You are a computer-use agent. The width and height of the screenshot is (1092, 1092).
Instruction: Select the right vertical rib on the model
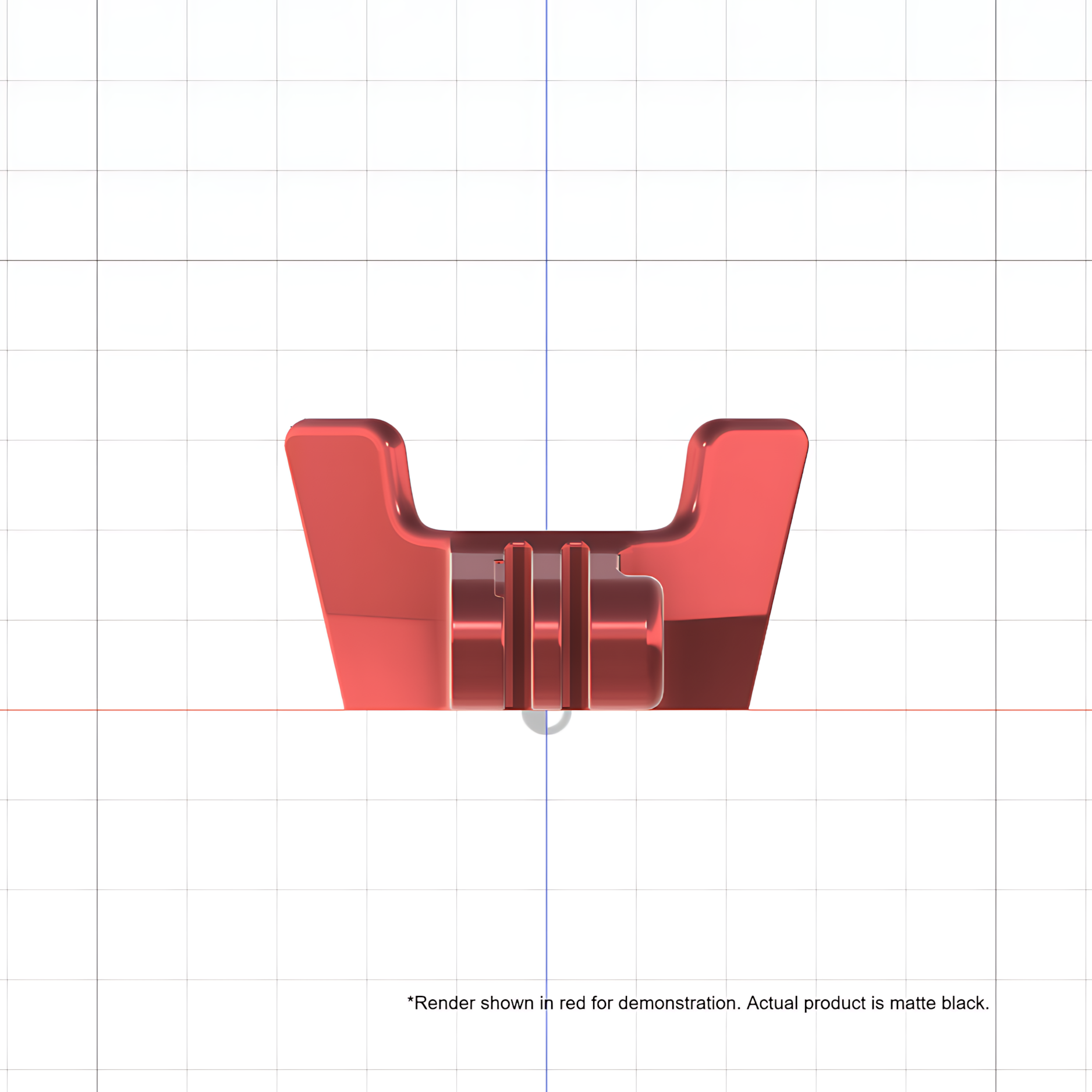[x=575, y=626]
